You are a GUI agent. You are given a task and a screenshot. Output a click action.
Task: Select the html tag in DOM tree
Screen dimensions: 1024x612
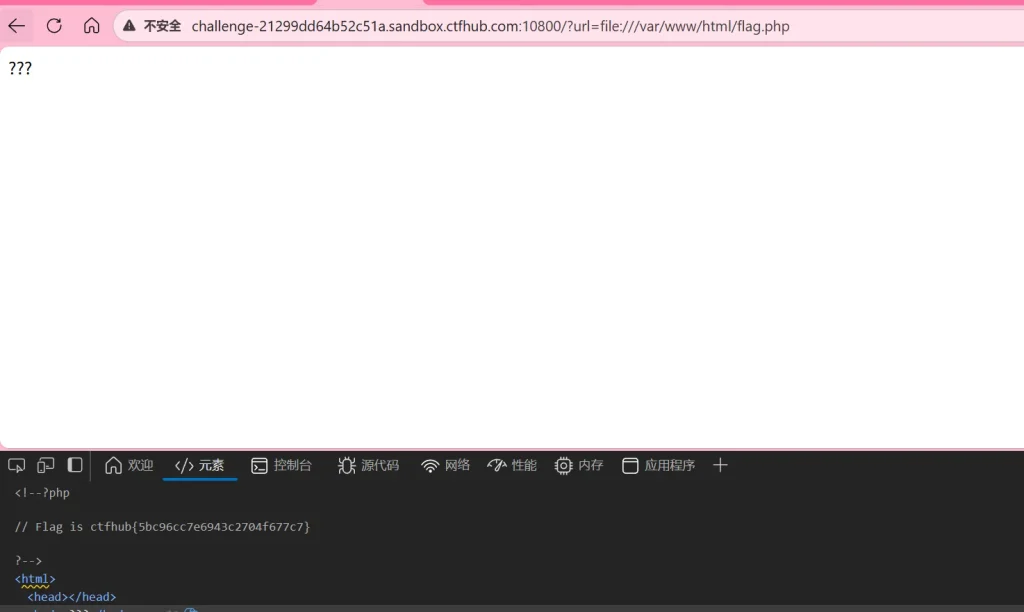pos(35,579)
